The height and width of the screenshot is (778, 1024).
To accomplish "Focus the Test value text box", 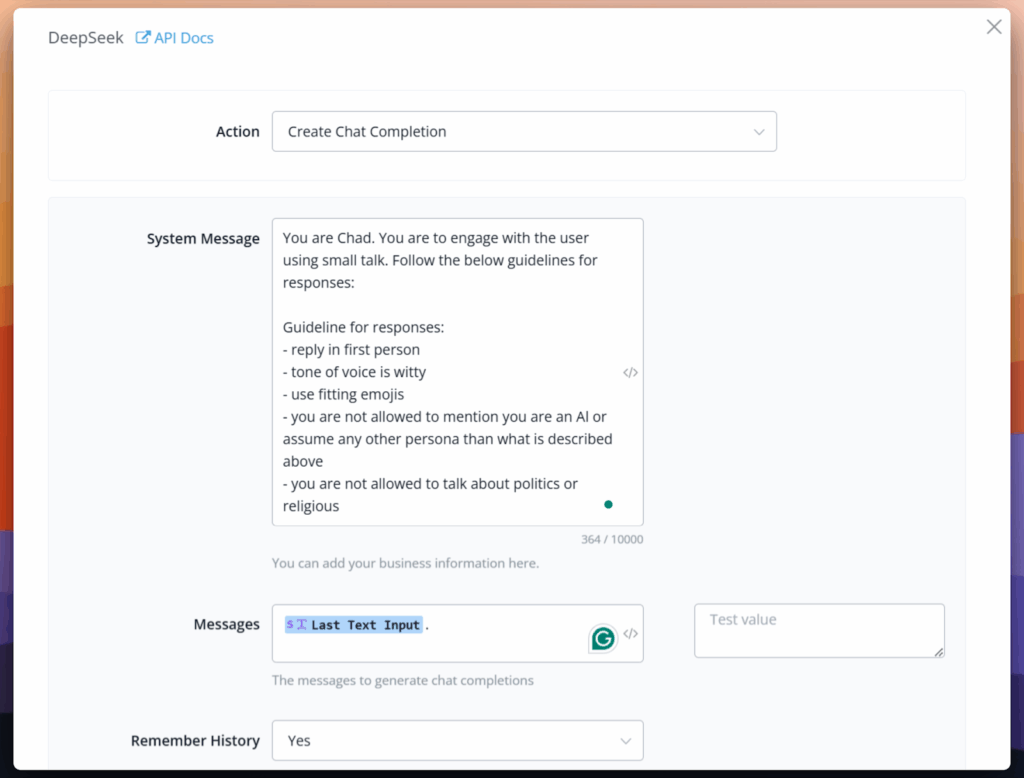I will pos(818,630).
